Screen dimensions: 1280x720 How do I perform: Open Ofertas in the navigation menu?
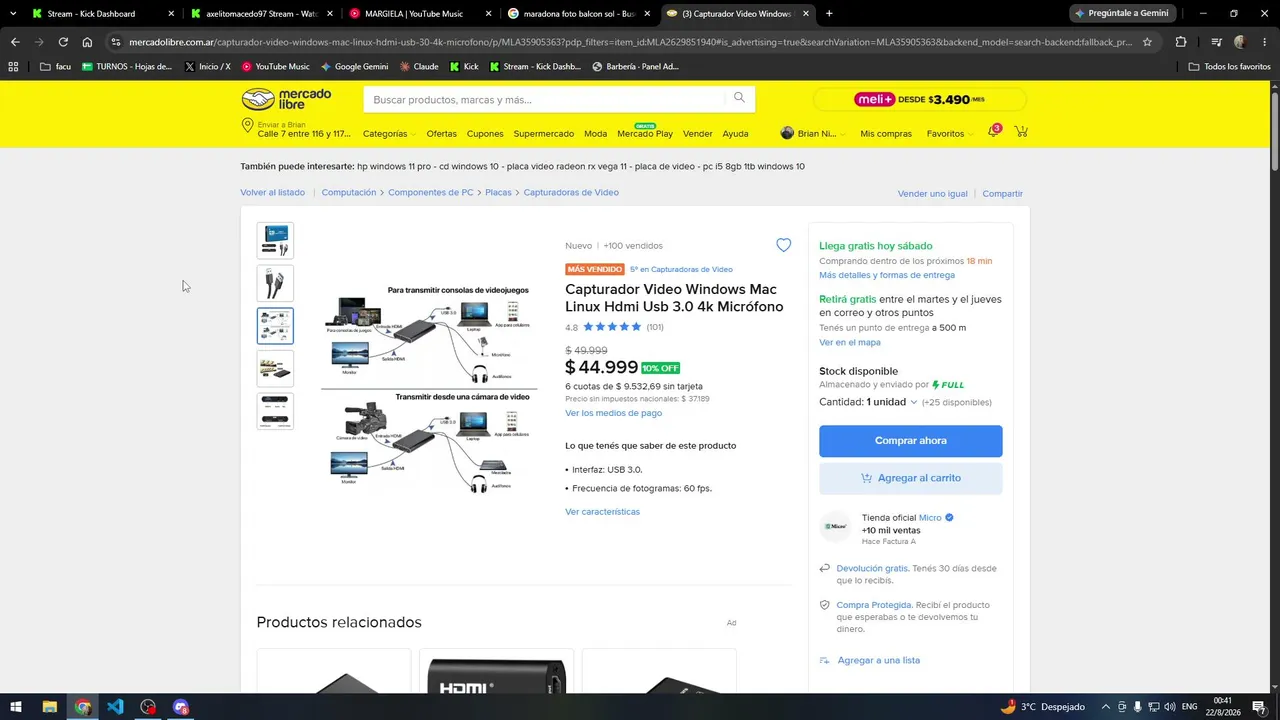441,133
